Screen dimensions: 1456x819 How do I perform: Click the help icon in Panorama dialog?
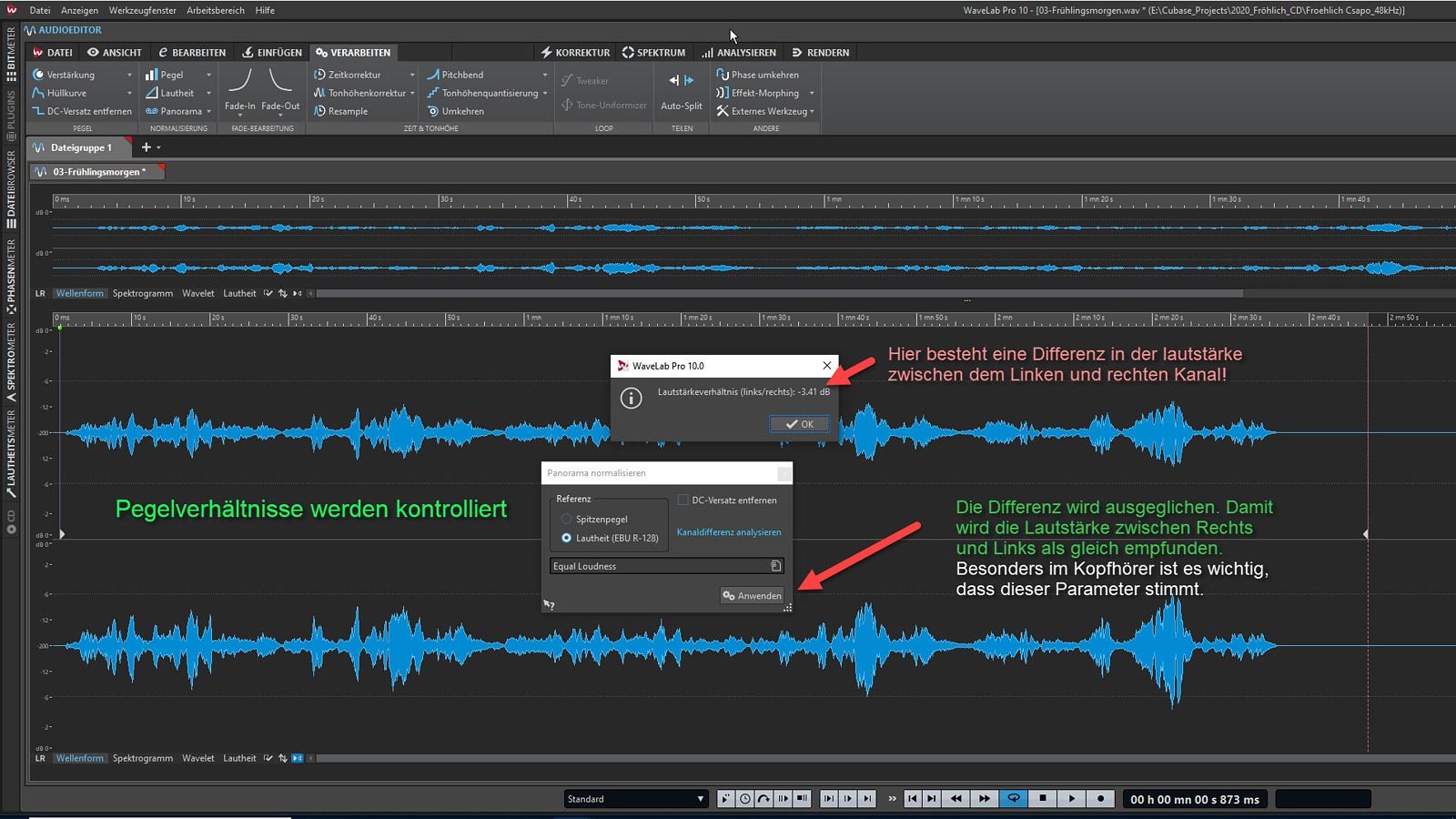coord(549,604)
